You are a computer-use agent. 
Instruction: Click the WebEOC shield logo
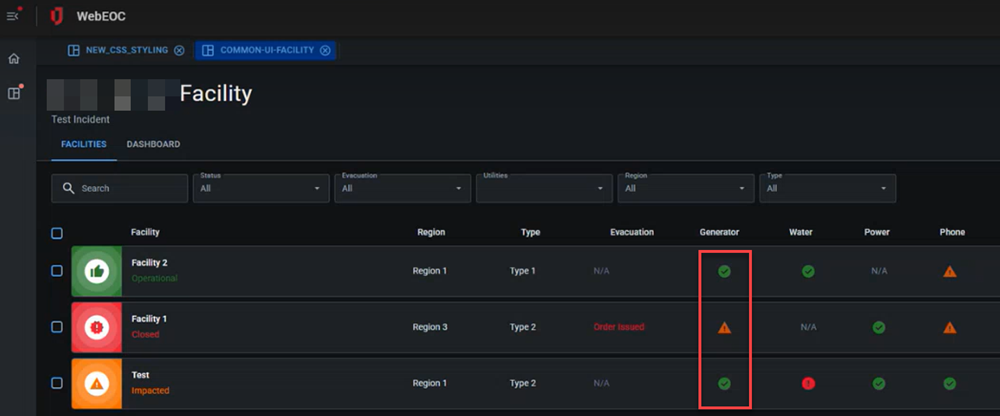(x=57, y=16)
